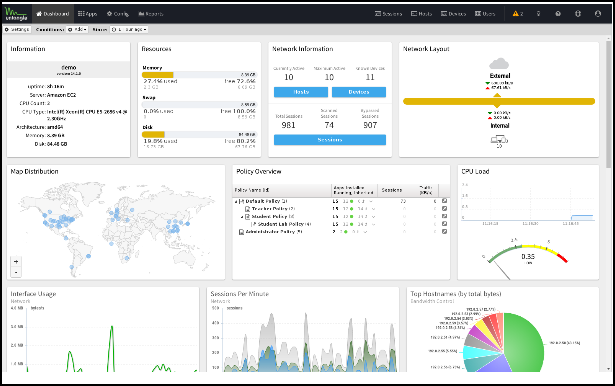The width and height of the screenshot is (615, 386).
Task: Click the External cloud icon in Network Layout
Action: tap(499, 64)
